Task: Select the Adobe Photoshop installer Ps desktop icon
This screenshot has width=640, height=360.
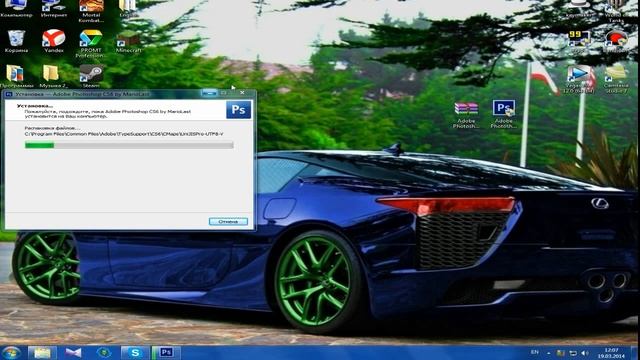Action: [503, 115]
